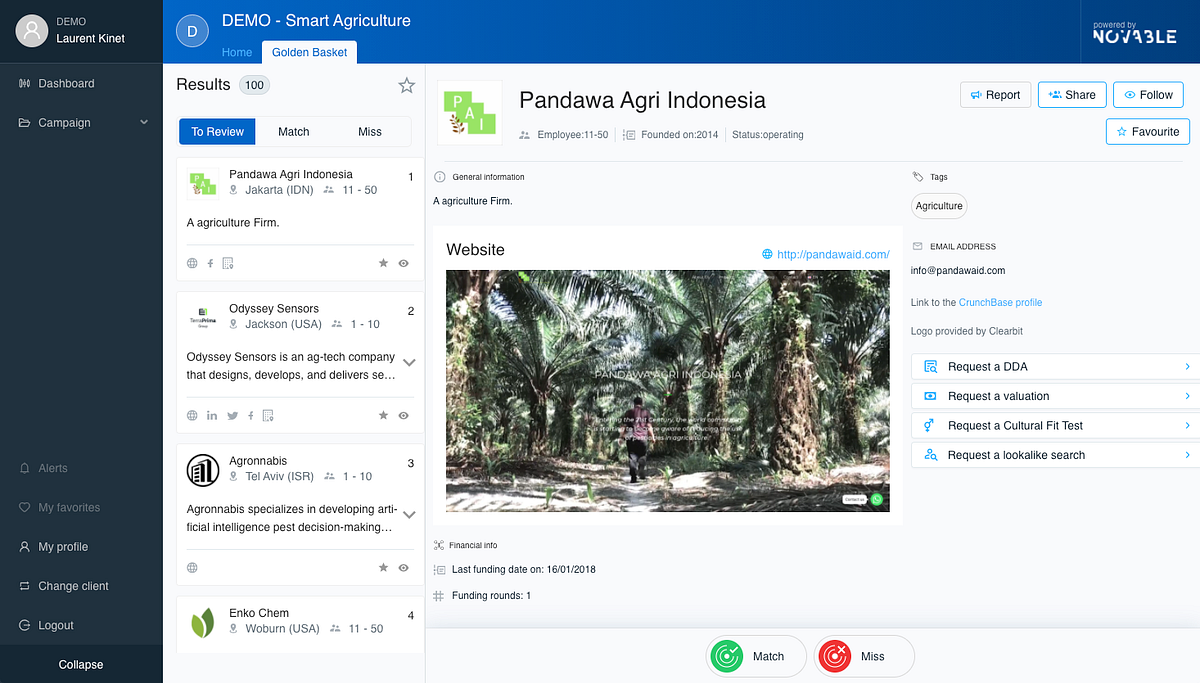Open the pandawaid.com website link
Screen dimensions: 1200x683
[x=832, y=254]
